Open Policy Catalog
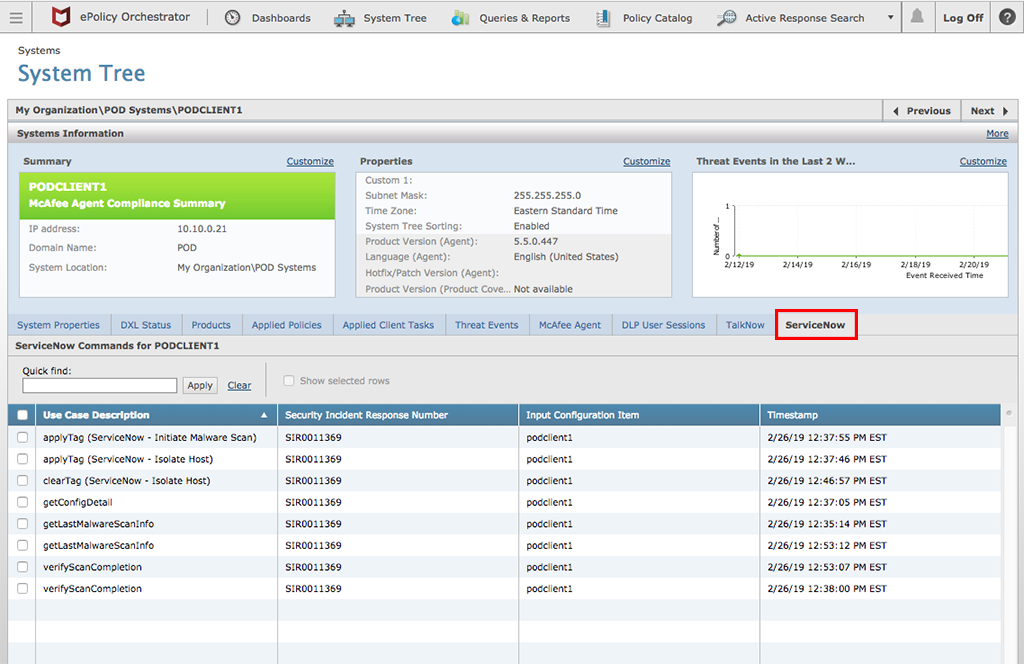Image resolution: width=1024 pixels, height=664 pixels. [657, 18]
